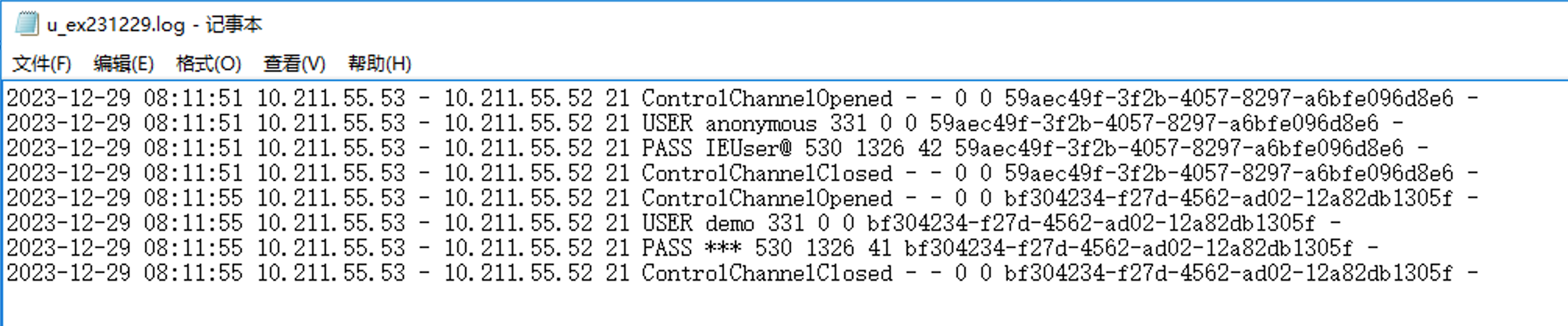1568x326 pixels.
Task: Click session ID ending the first log line
Action: 1229,98
